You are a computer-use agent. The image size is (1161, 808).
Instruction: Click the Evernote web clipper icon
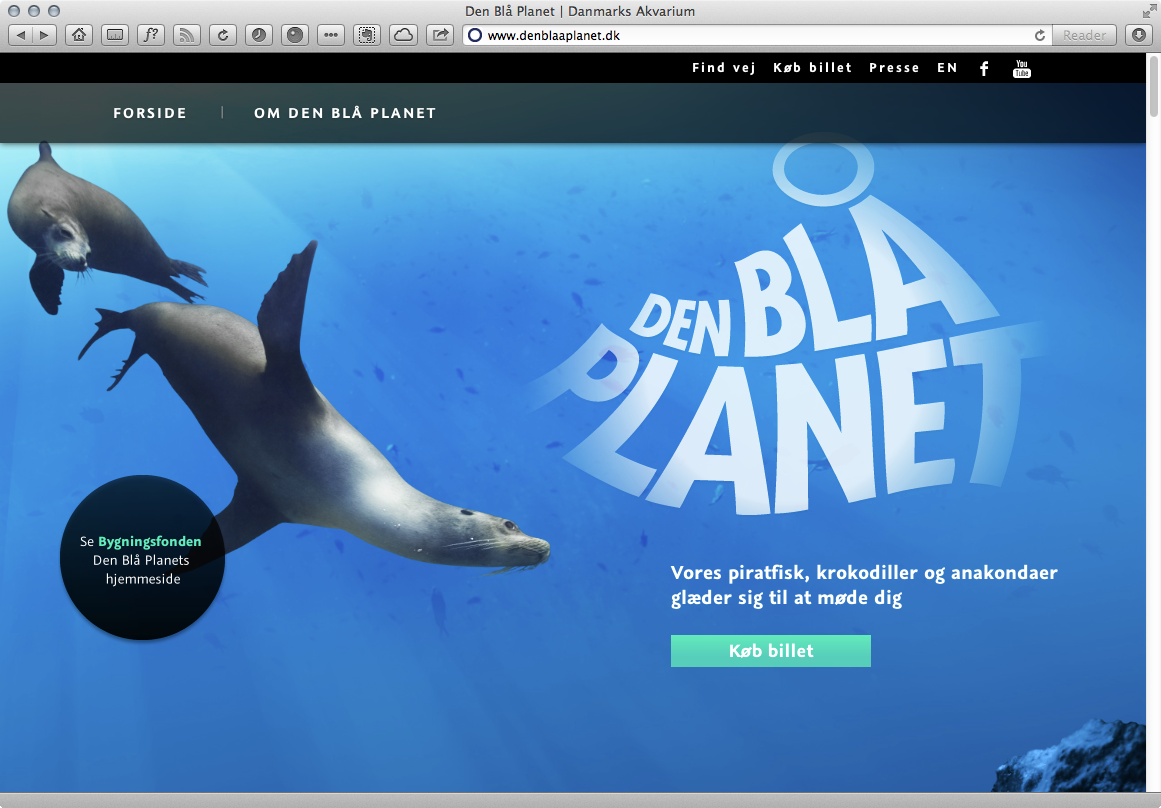coord(367,35)
